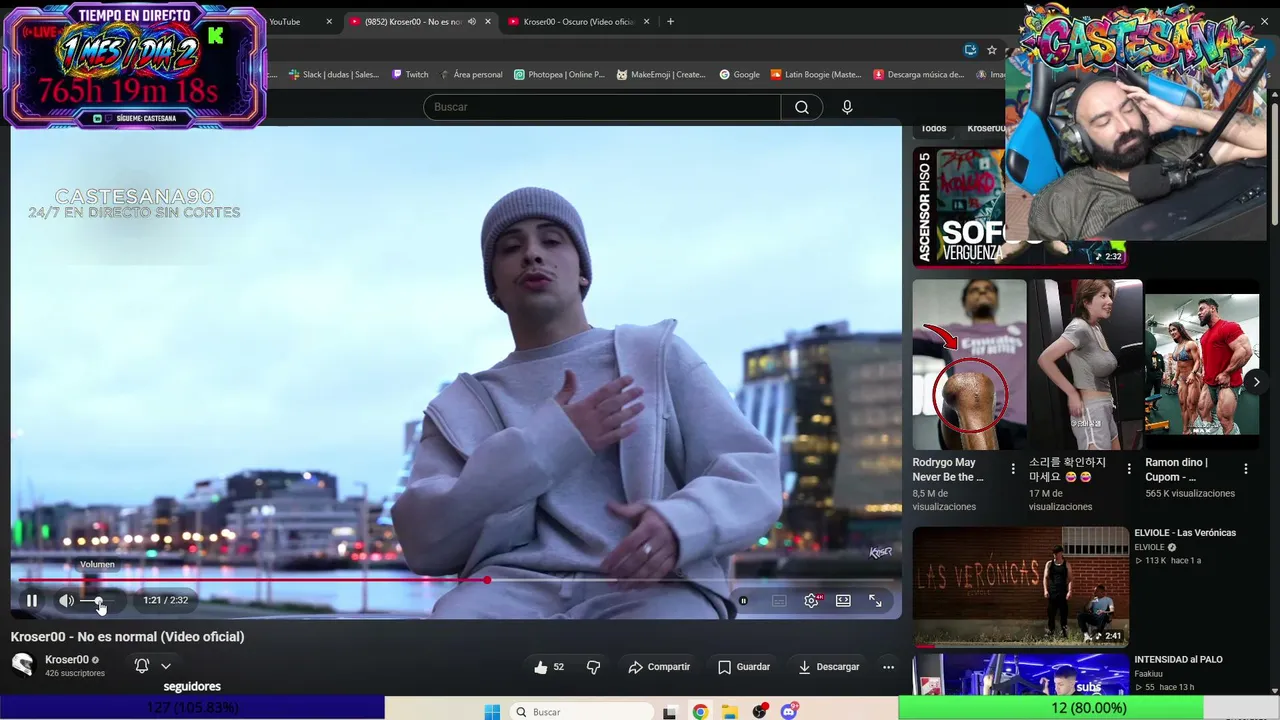
Task: Toggle autoplay switch in player controls
Action: pos(743,600)
